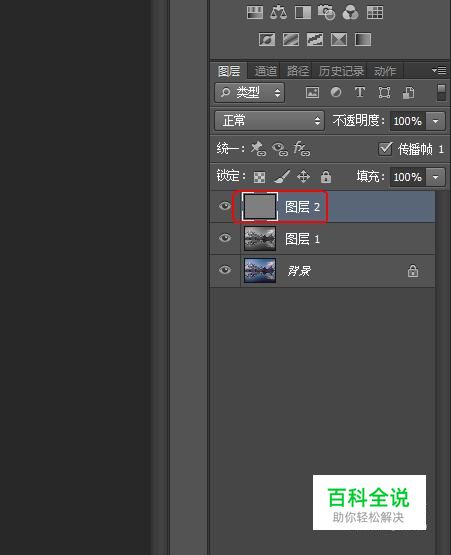This screenshot has height=555, width=451.
Task: Filter layers by pixel layers
Action: [x=312, y=93]
